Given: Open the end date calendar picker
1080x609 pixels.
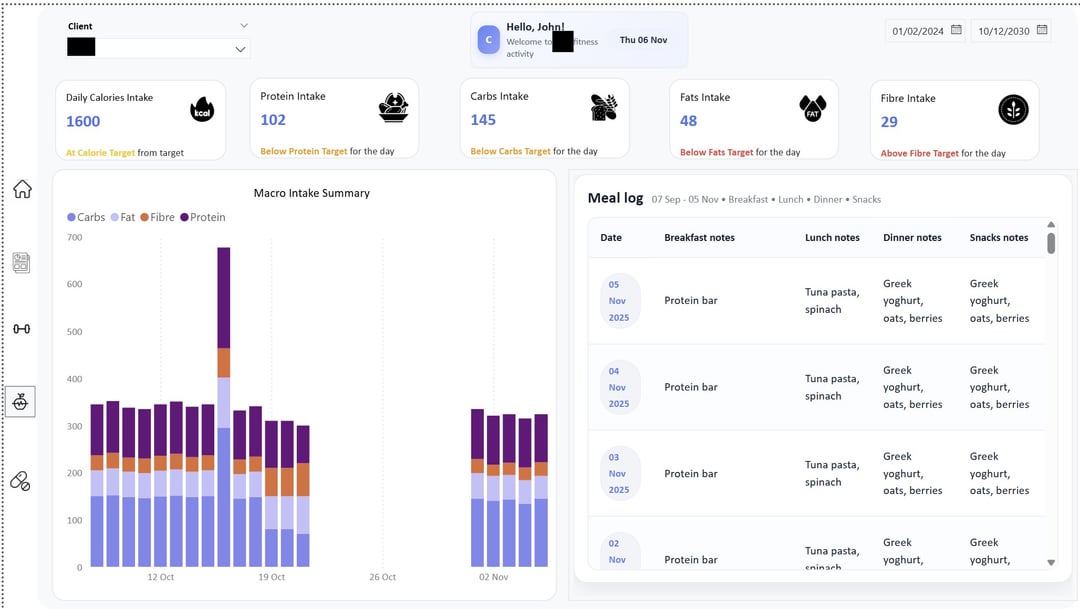Looking at the screenshot, I should 1042,31.
